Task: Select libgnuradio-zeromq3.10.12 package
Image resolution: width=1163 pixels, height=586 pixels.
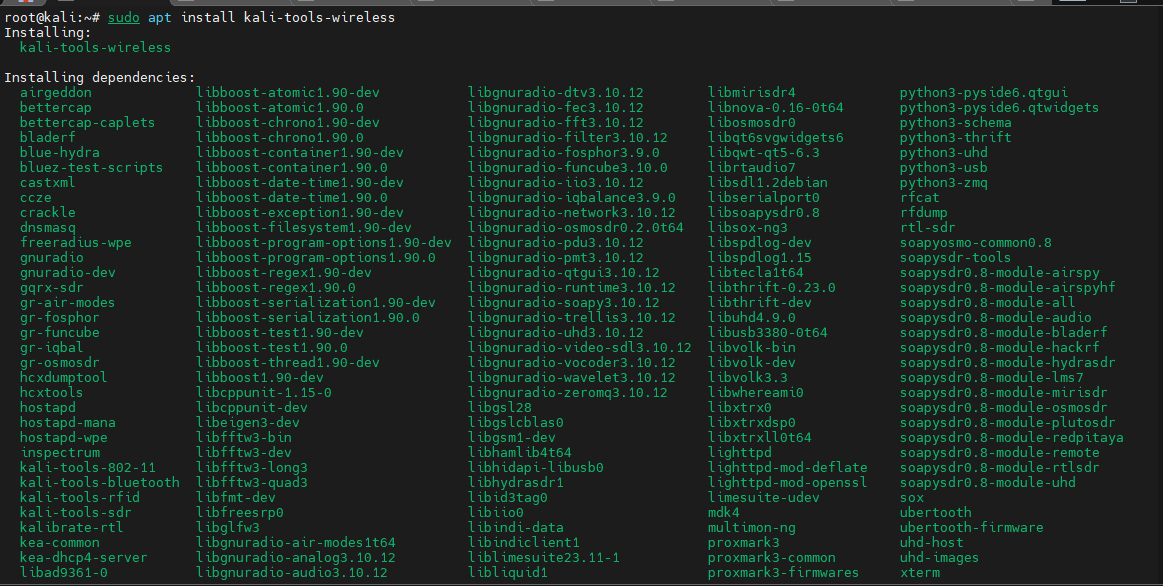Action: click(x=567, y=392)
